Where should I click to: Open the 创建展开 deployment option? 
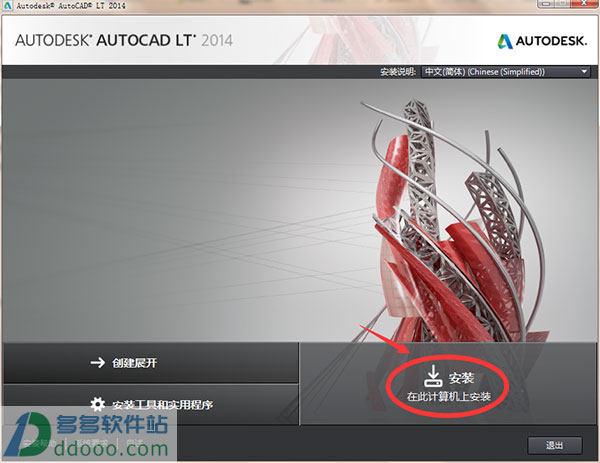point(151,362)
